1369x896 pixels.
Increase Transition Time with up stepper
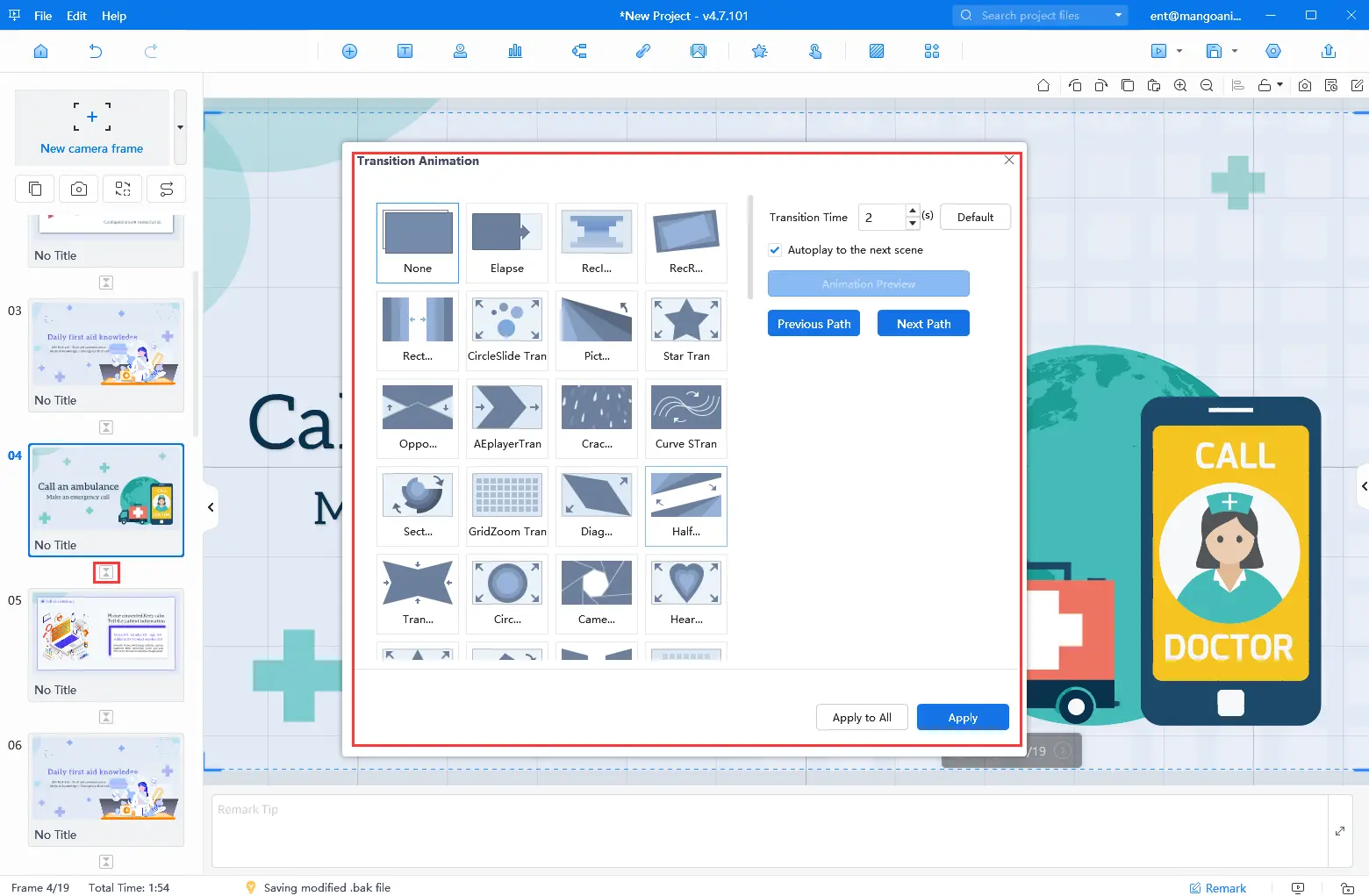(x=913, y=211)
